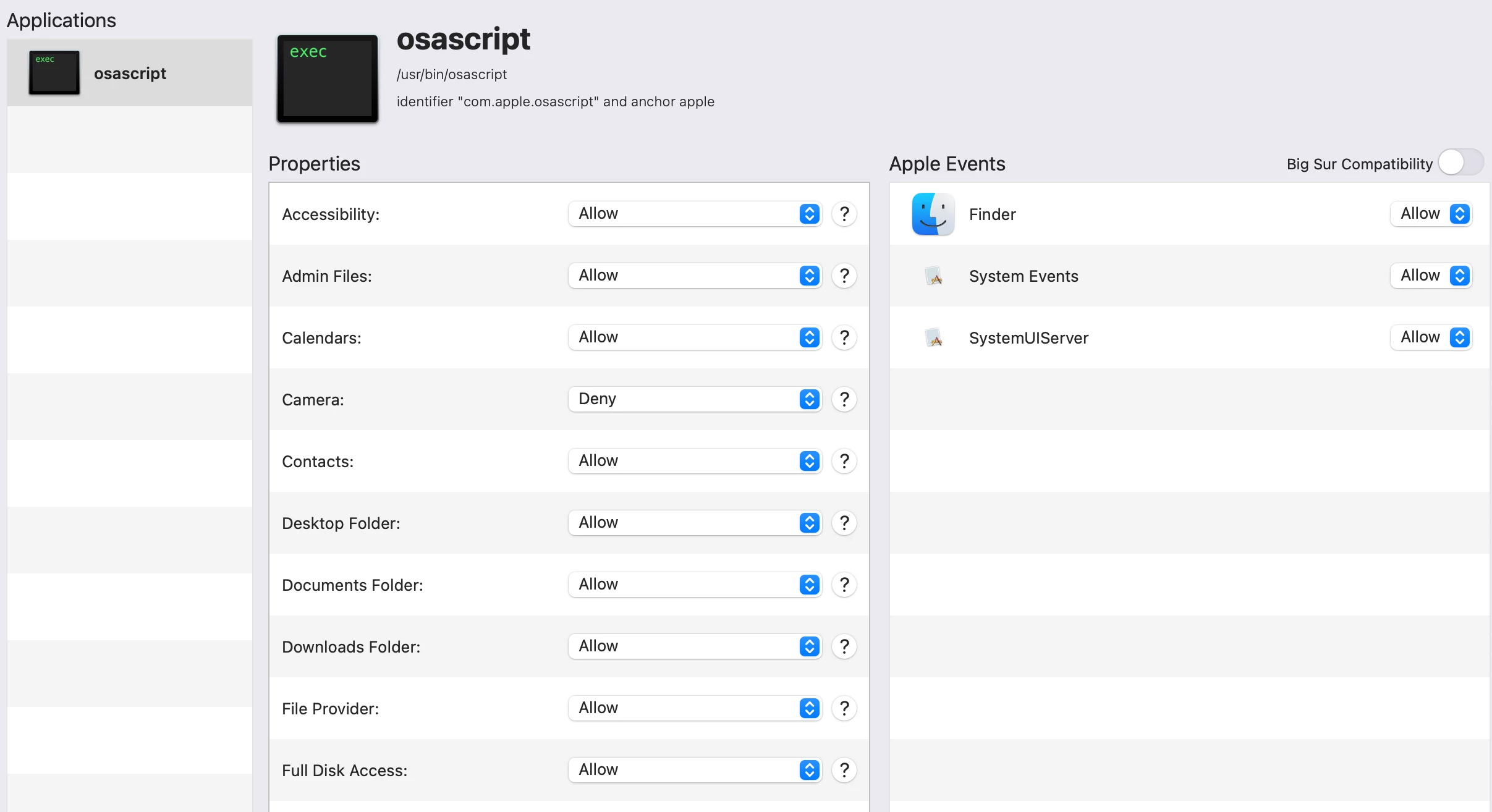
Task: Open the Accessibility permission dropdown
Action: 695,214
